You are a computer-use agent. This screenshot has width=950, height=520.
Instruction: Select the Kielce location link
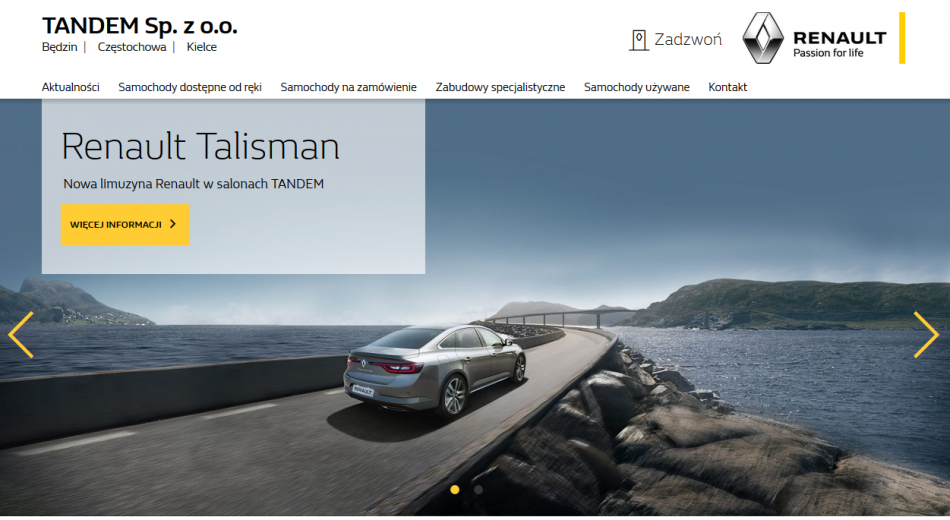[x=202, y=47]
